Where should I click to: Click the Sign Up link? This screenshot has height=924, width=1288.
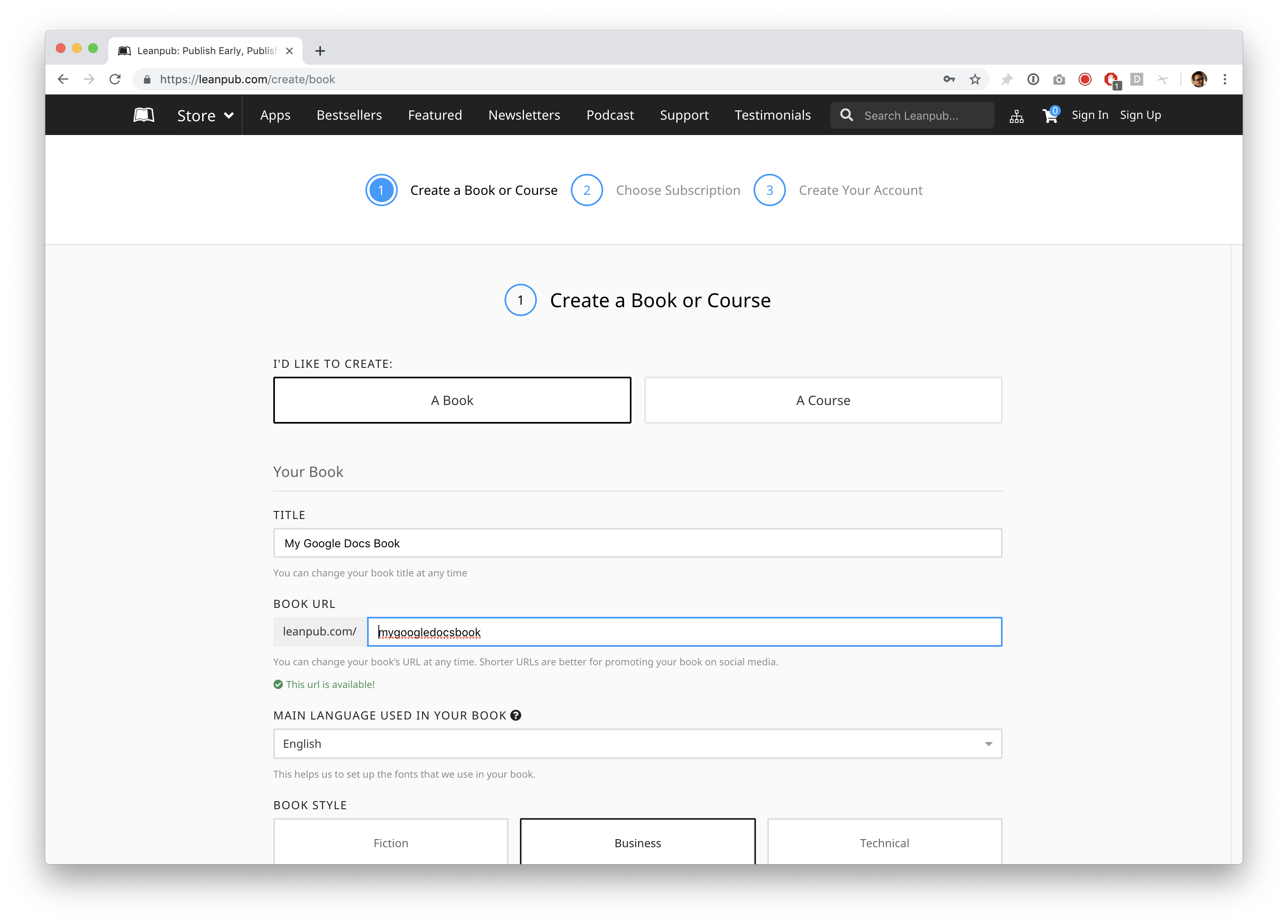coord(1140,115)
